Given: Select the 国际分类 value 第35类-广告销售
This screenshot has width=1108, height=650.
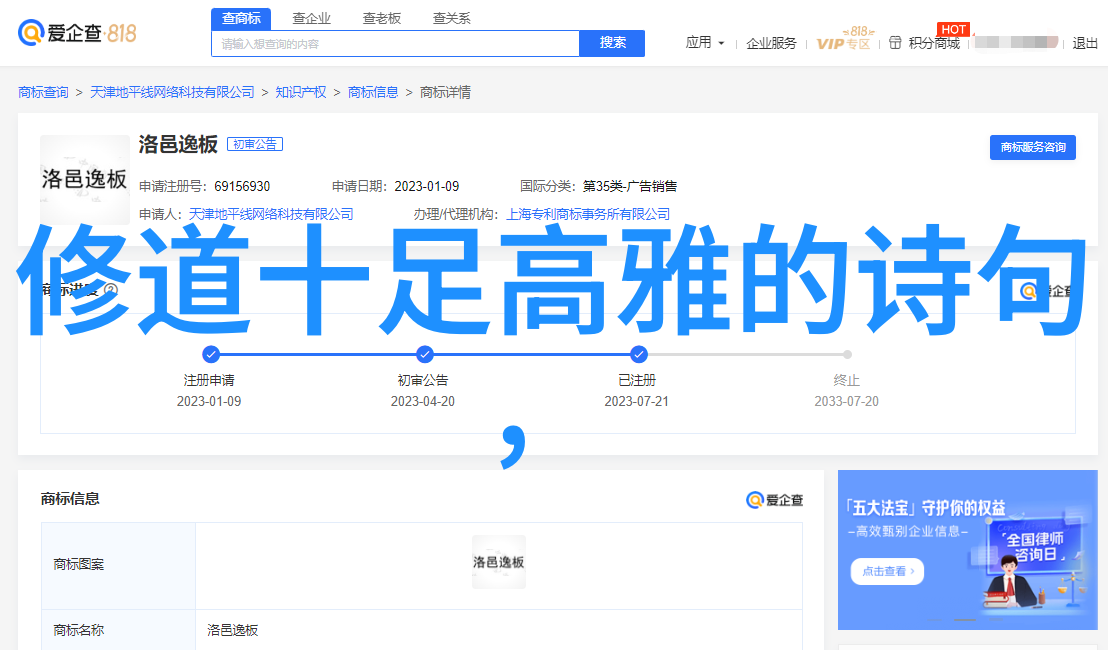Looking at the screenshot, I should [630, 187].
